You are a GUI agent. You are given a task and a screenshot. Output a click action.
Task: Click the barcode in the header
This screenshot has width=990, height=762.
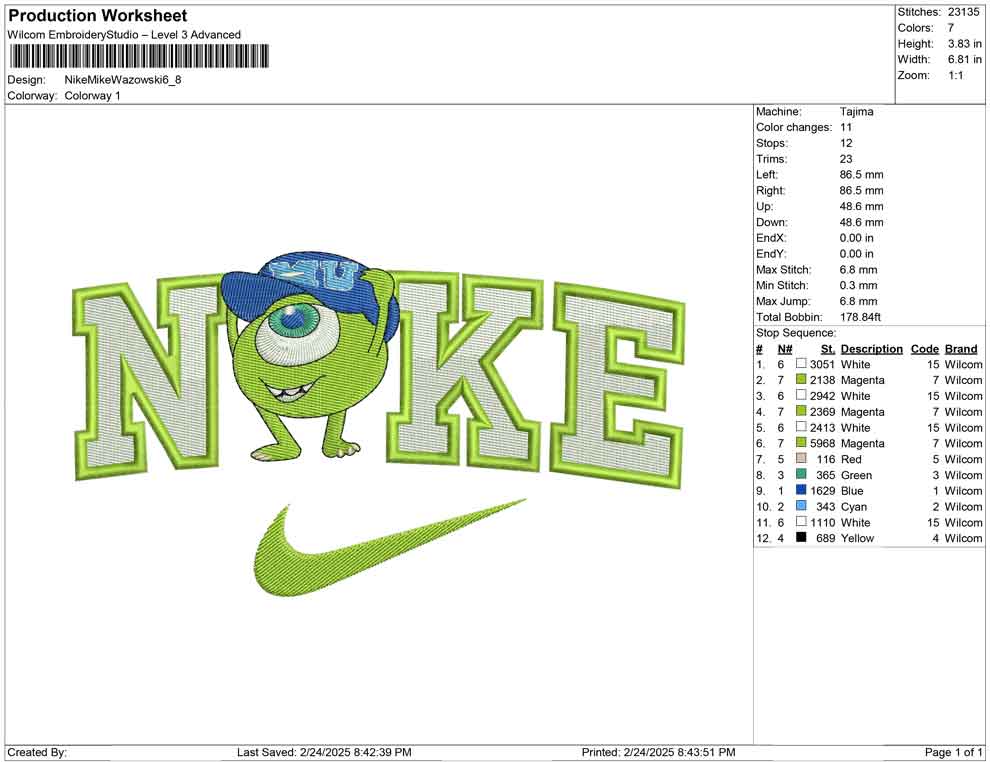(139, 56)
